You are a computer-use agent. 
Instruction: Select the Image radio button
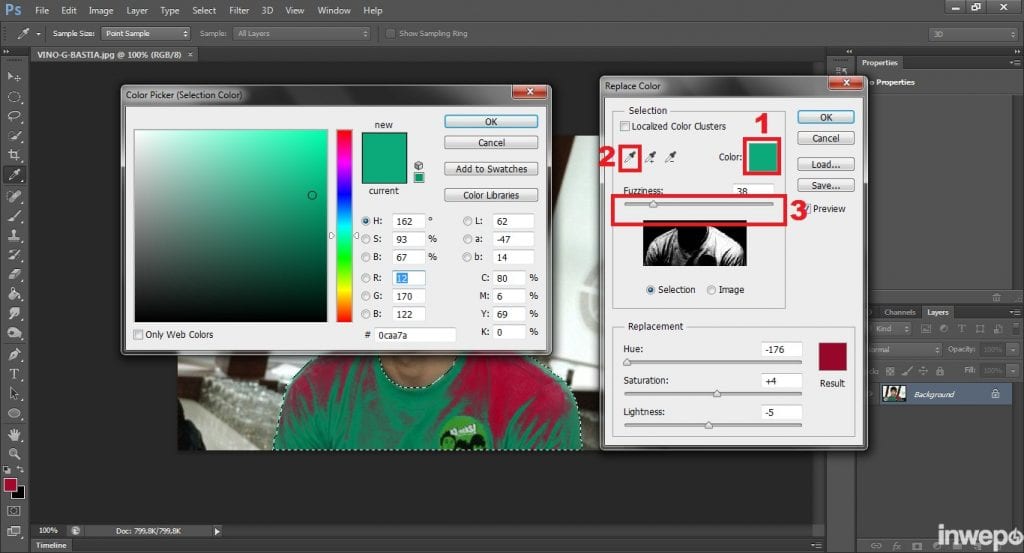pos(712,290)
